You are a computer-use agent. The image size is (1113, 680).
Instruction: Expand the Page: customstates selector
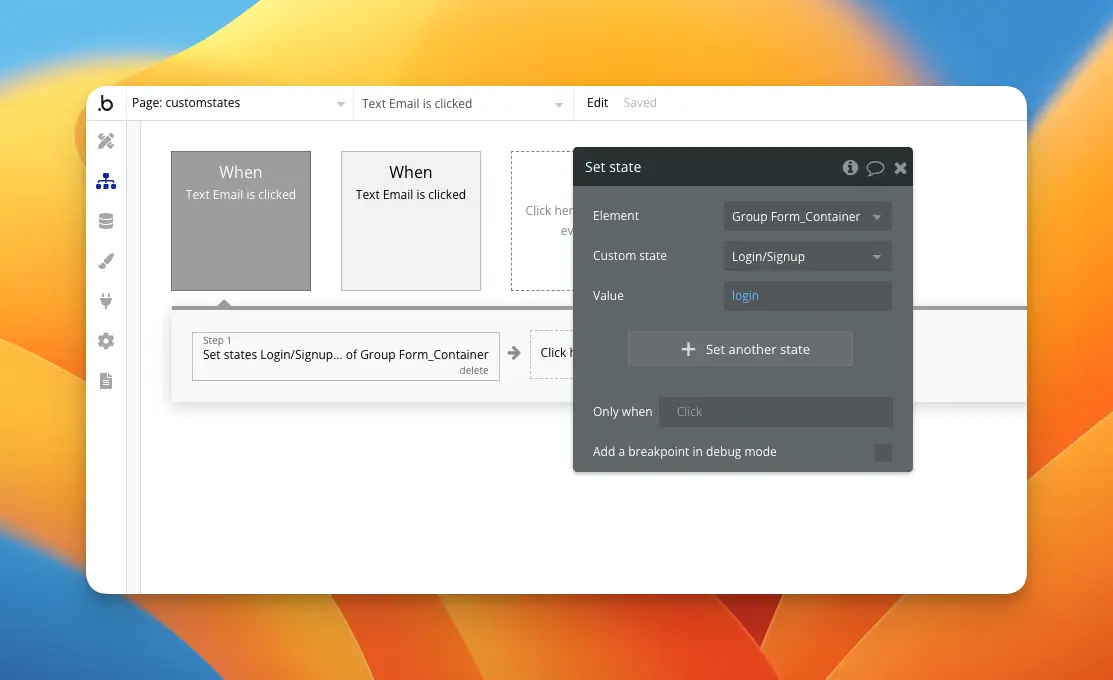(x=240, y=102)
